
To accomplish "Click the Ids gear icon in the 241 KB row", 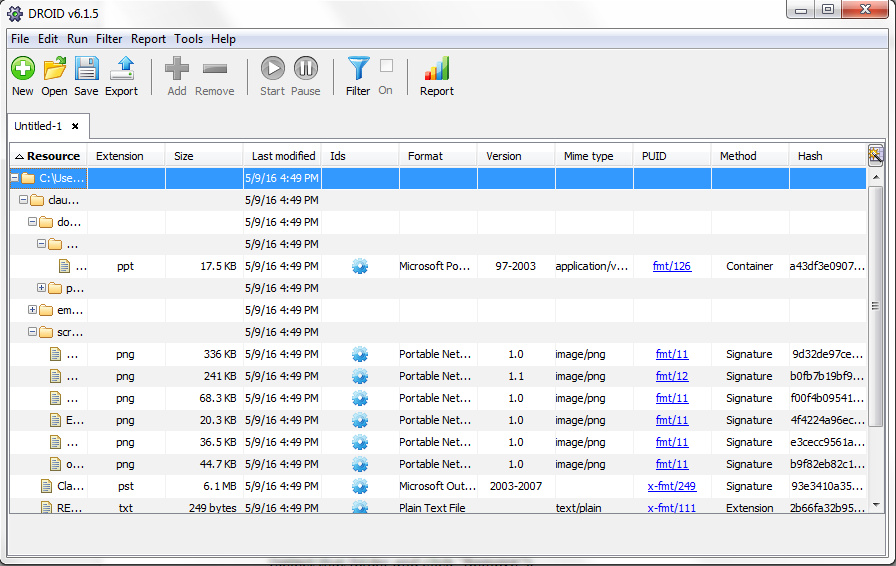I will tap(359, 376).
